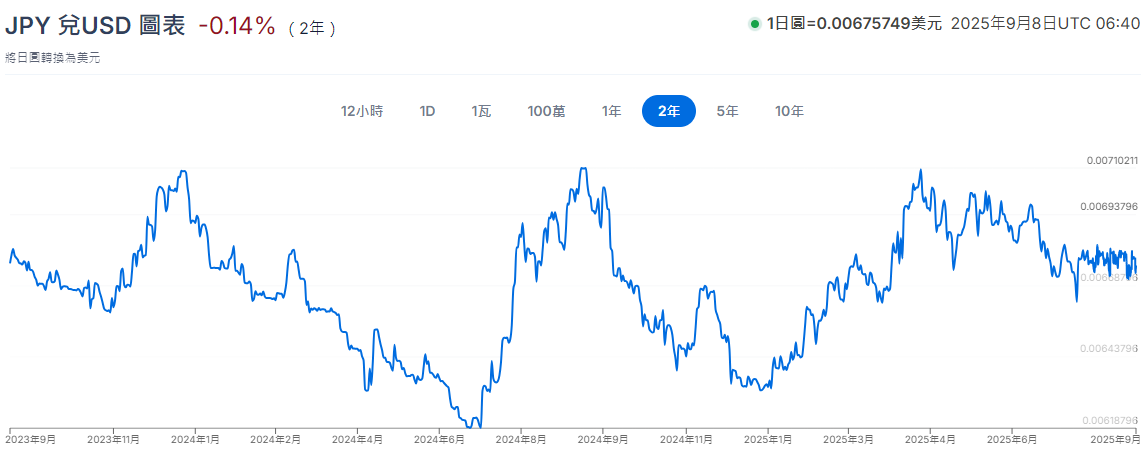Click the 2024年9月 x-axis label
The height and width of the screenshot is (452, 1144).
pyautogui.click(x=602, y=440)
